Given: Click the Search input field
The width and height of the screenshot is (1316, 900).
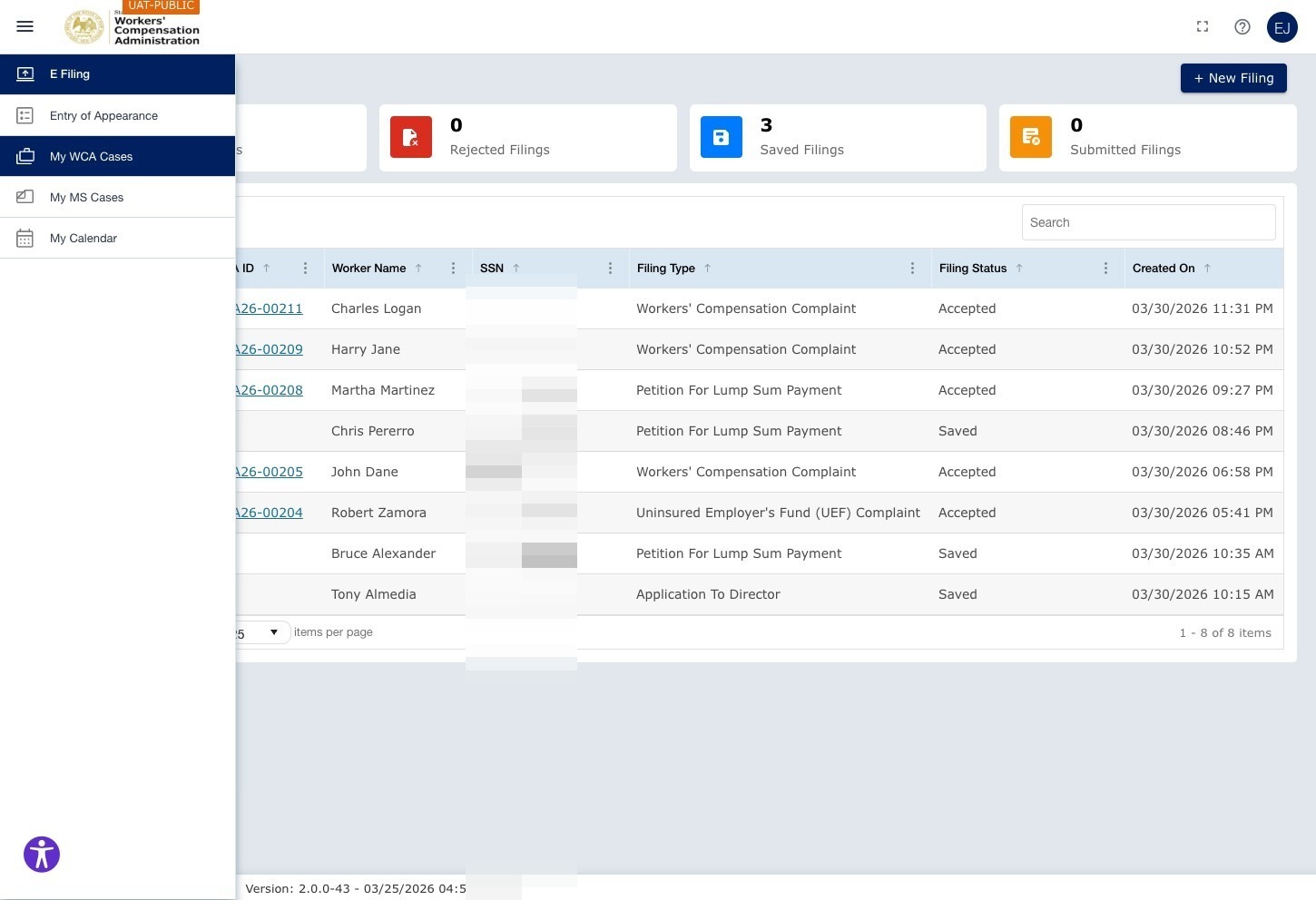Looking at the screenshot, I should pos(1148,222).
